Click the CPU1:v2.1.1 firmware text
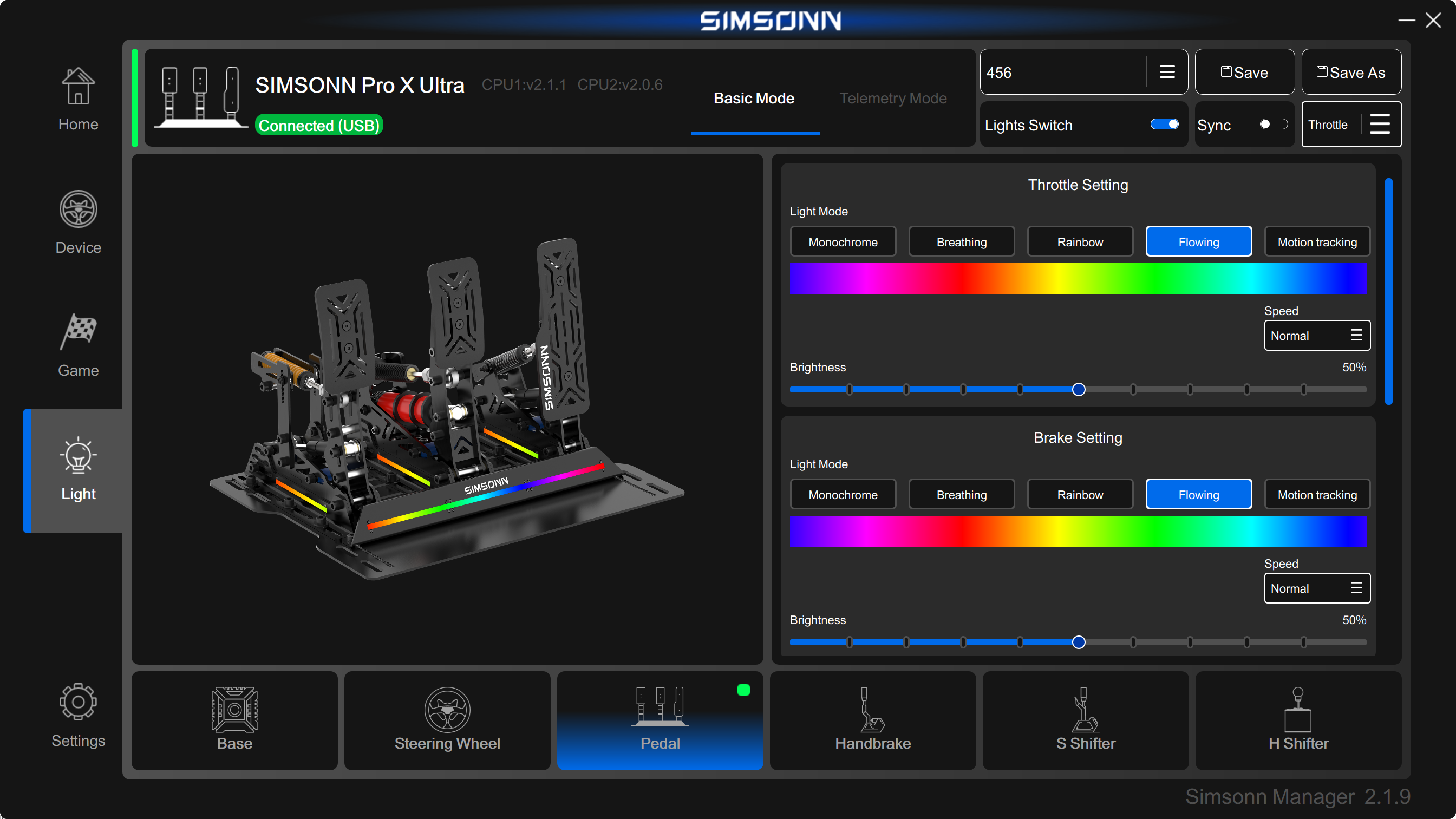 [x=524, y=85]
